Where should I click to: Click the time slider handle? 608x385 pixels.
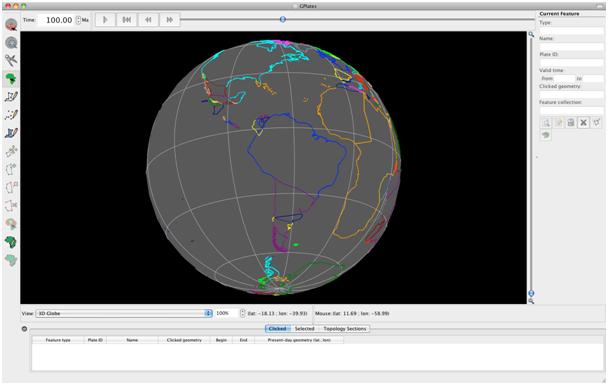[283, 19]
